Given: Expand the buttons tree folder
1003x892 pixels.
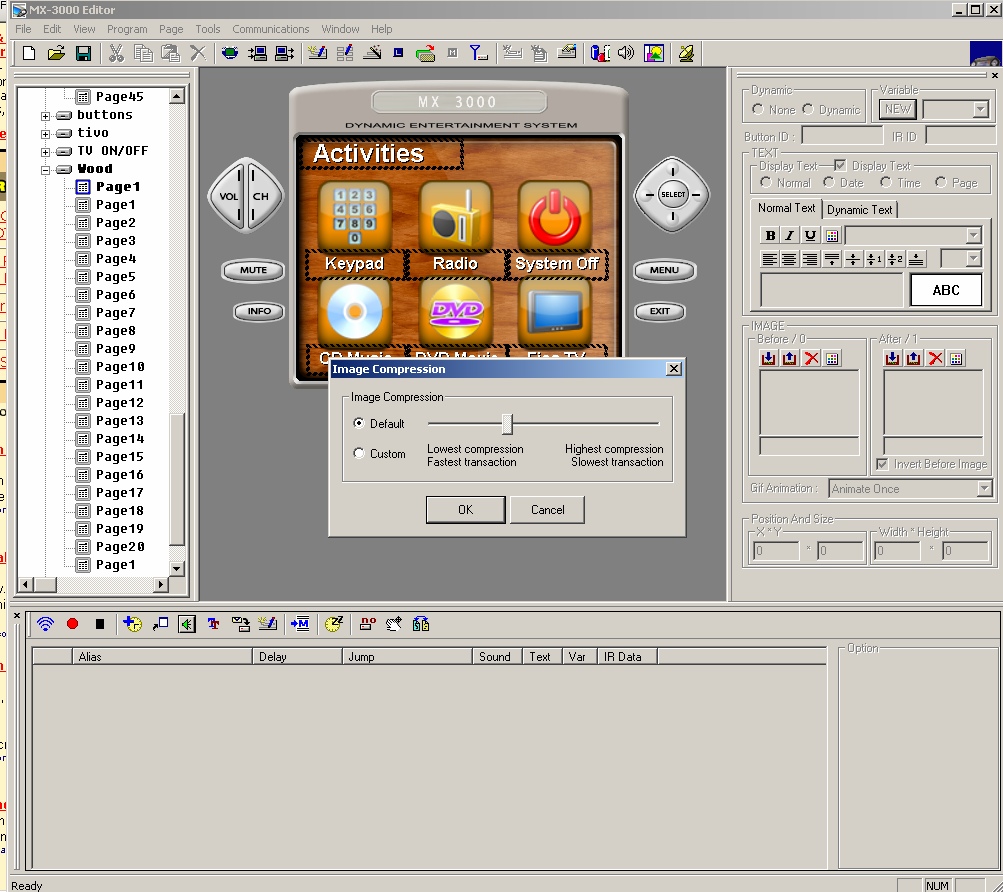Looking at the screenshot, I should tap(45, 116).
